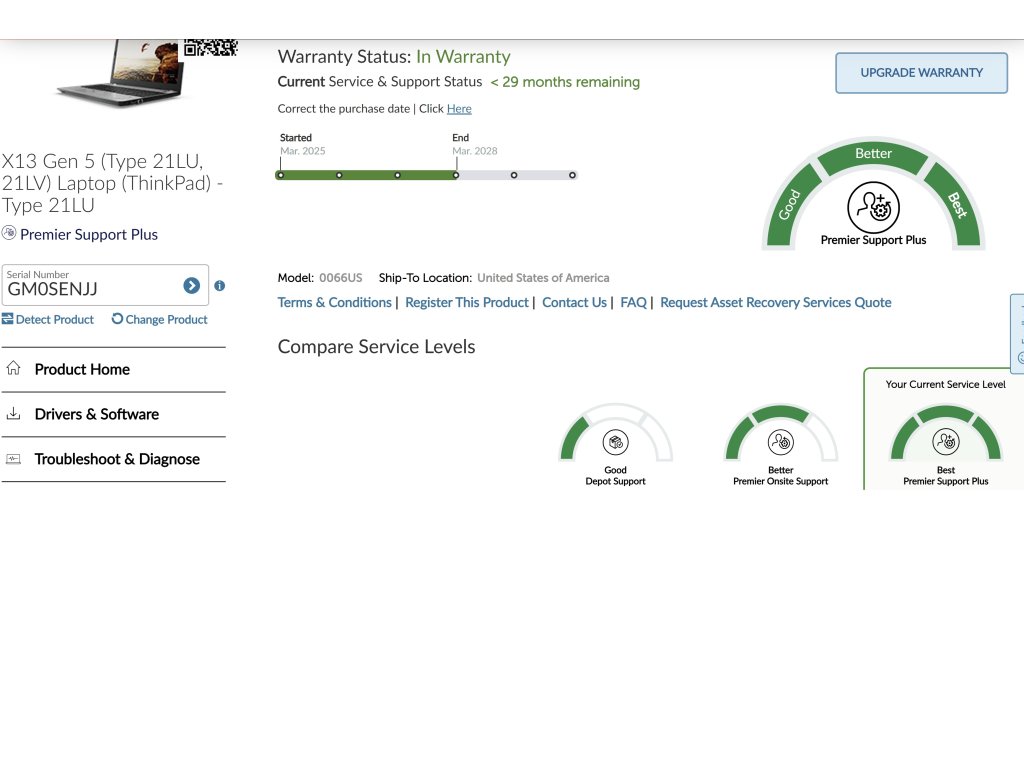Screen dimensions: 1024x768
Task: Click inside the Serial Number field
Action: [90, 289]
